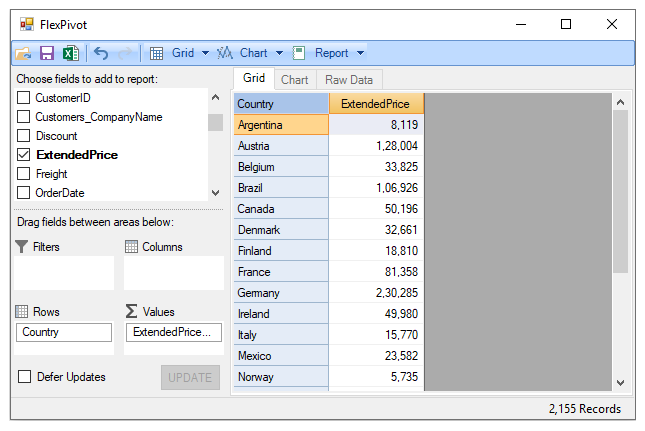Click the Report toolbar button icon
645x431 pixels.
tap(299, 53)
